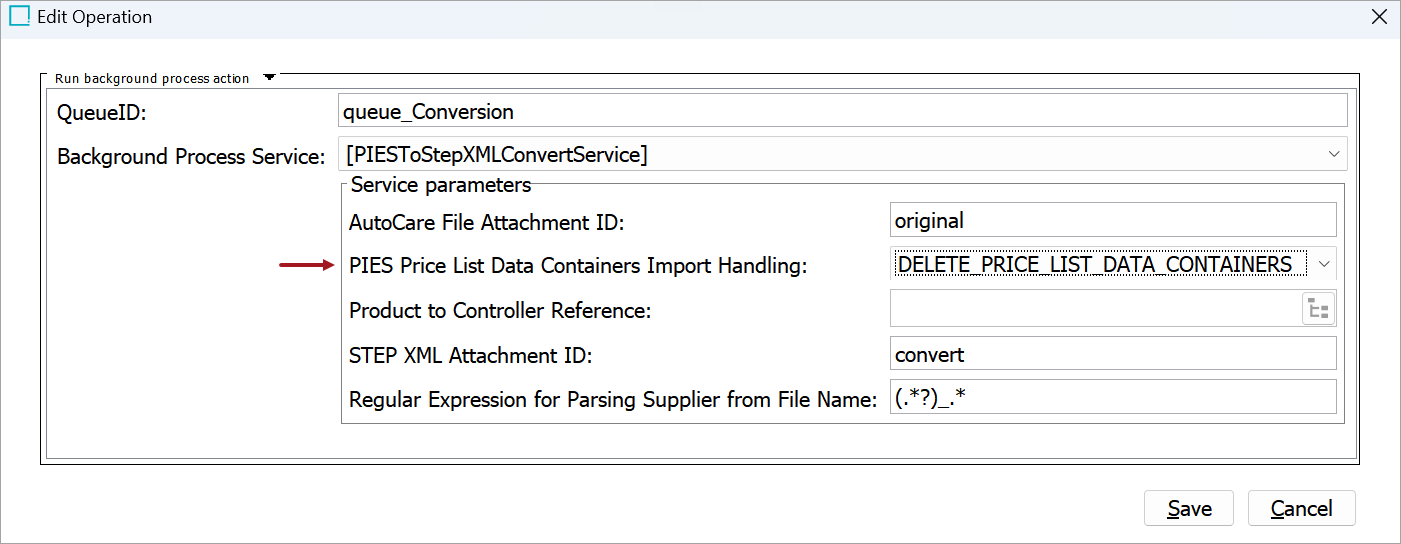Open the PIES Import Handling dropdown arrow
Viewport: 1401px width, 544px height.
(x=1323, y=264)
